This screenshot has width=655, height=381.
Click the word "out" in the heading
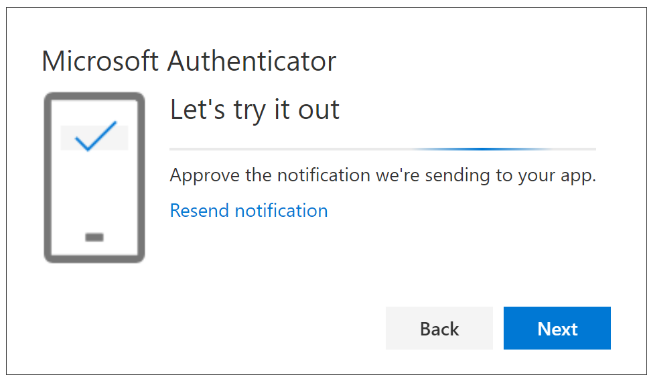pyautogui.click(x=318, y=110)
